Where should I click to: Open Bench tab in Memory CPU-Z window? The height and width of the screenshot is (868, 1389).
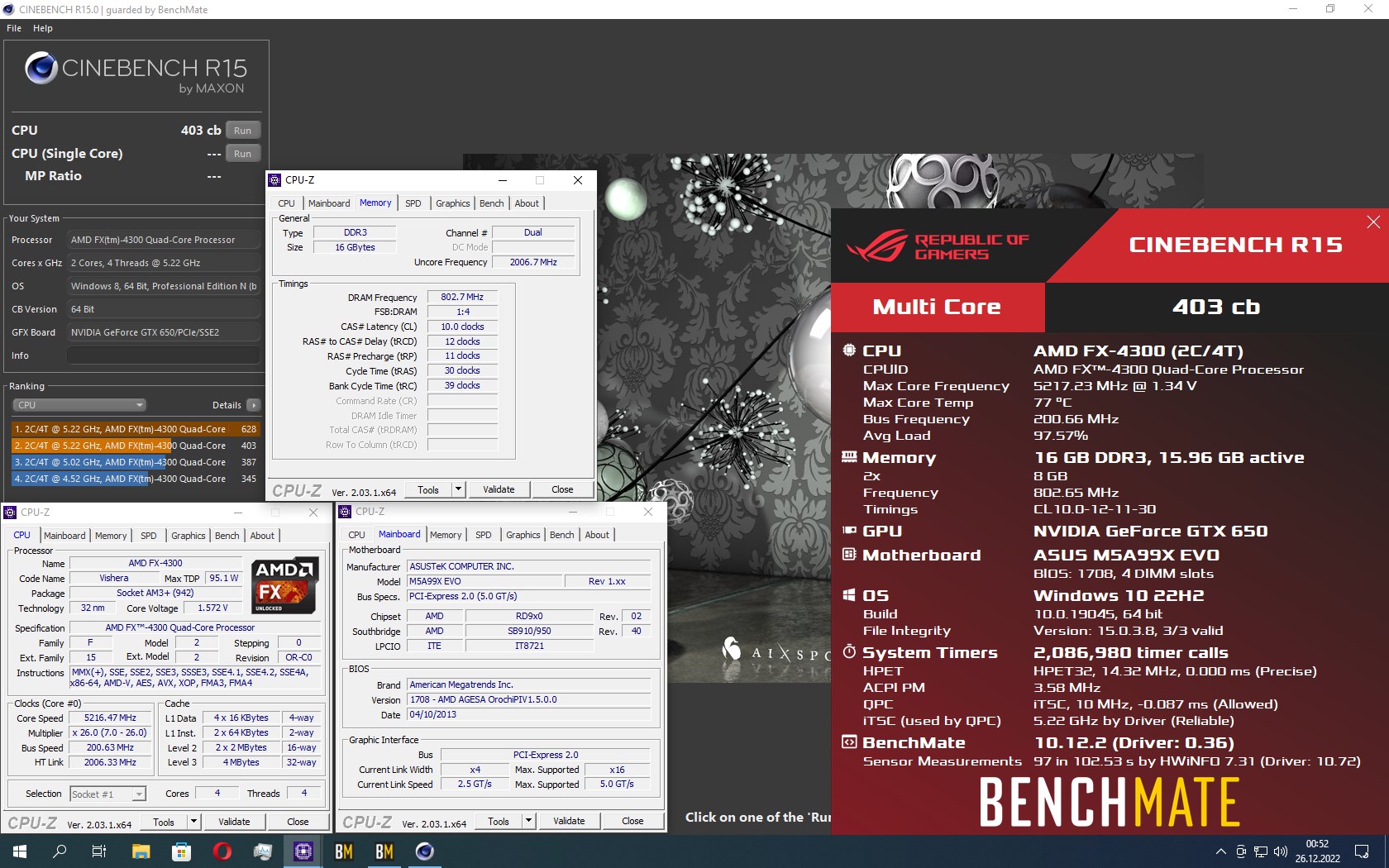tap(491, 203)
